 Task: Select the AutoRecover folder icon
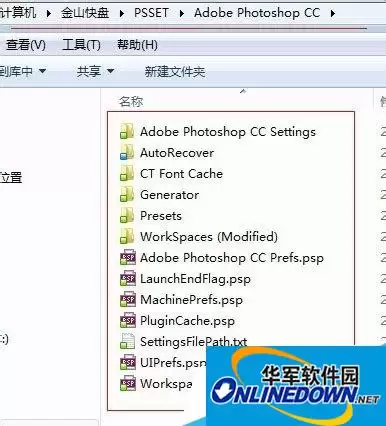[x=127, y=152]
